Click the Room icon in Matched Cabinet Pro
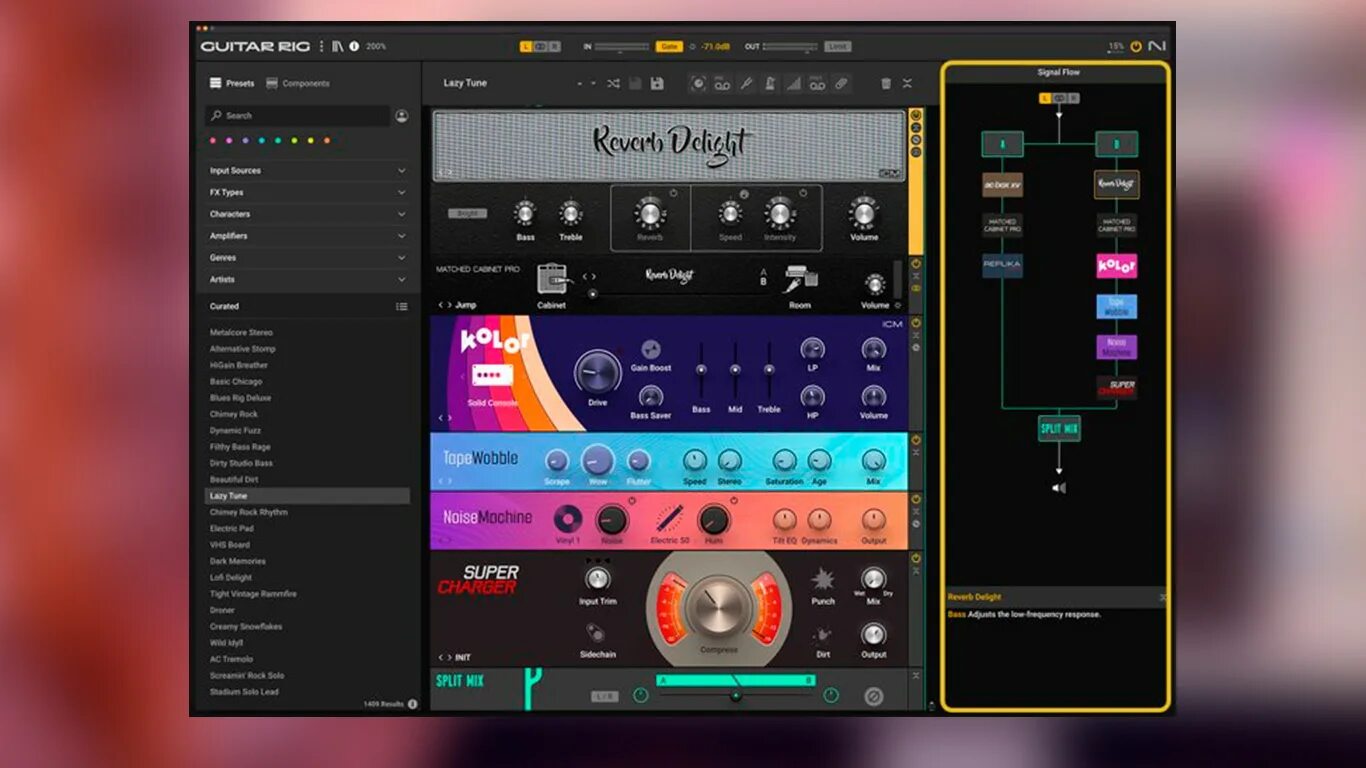 (800, 279)
